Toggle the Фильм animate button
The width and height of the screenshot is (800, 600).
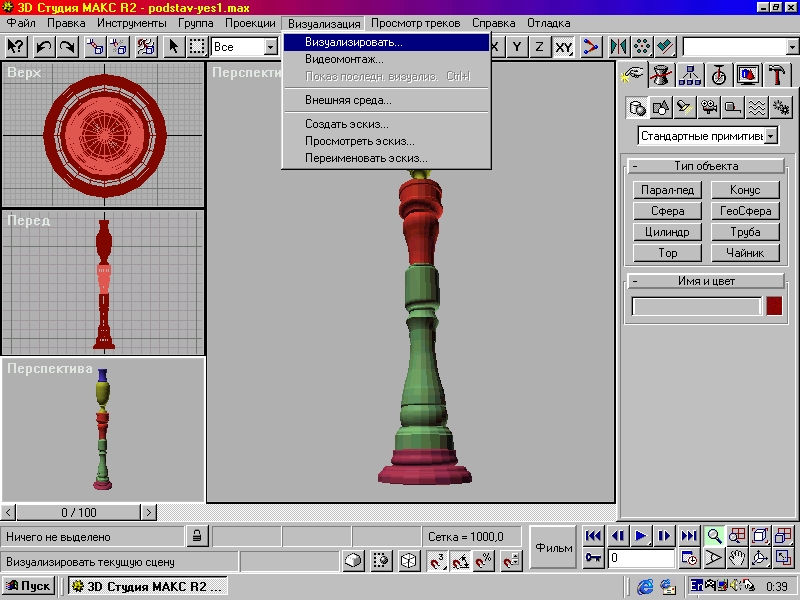point(554,546)
